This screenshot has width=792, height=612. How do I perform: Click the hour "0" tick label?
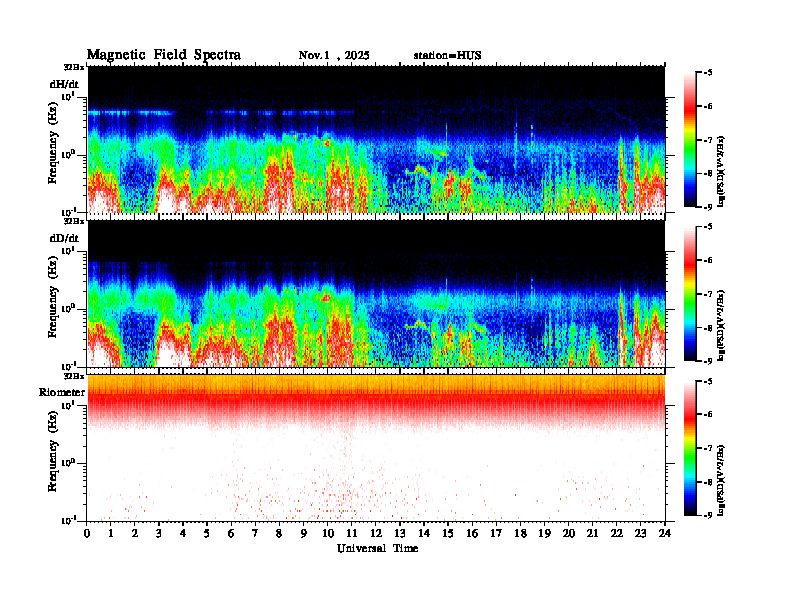click(87, 533)
